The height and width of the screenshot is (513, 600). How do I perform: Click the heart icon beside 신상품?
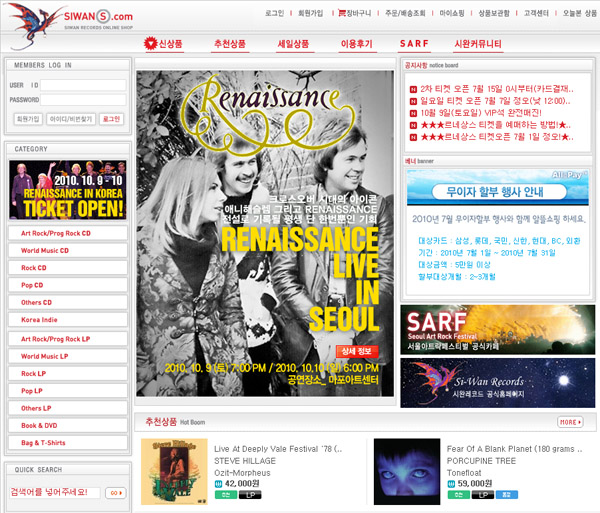150,43
